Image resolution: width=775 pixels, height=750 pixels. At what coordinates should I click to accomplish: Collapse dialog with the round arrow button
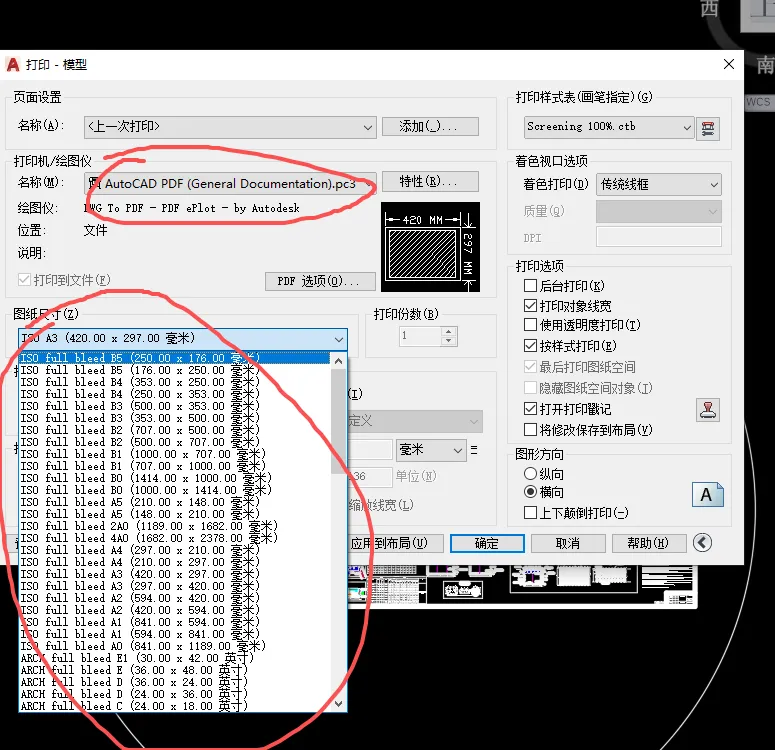point(702,543)
